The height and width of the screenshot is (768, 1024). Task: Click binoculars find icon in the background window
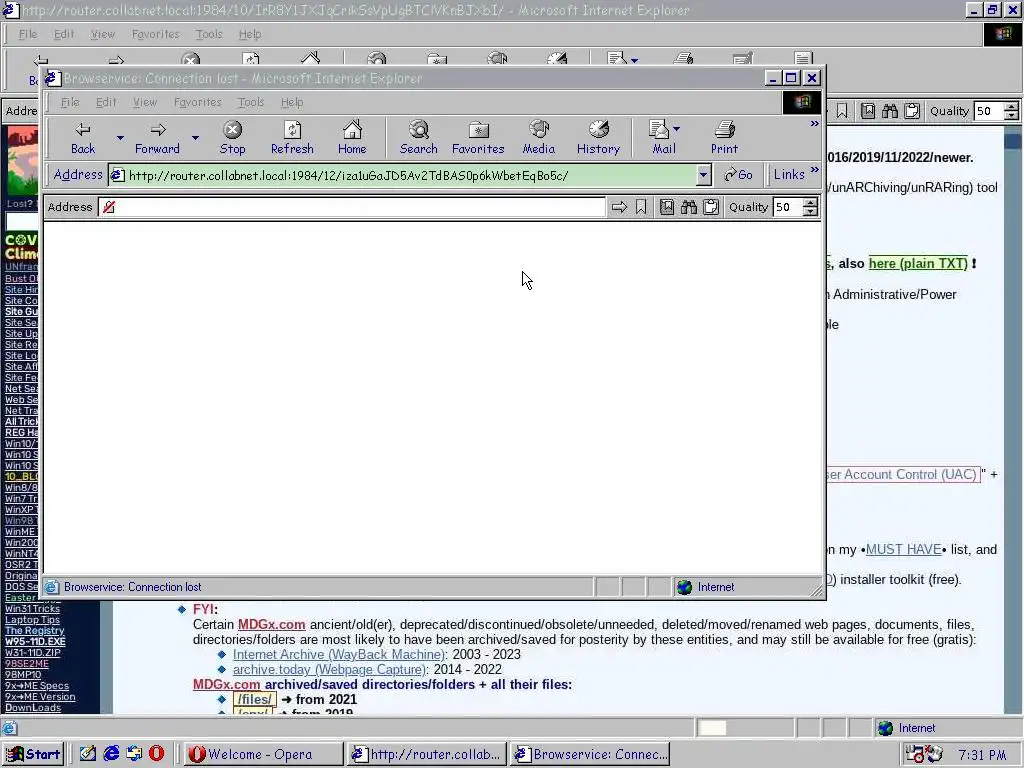[x=890, y=111]
